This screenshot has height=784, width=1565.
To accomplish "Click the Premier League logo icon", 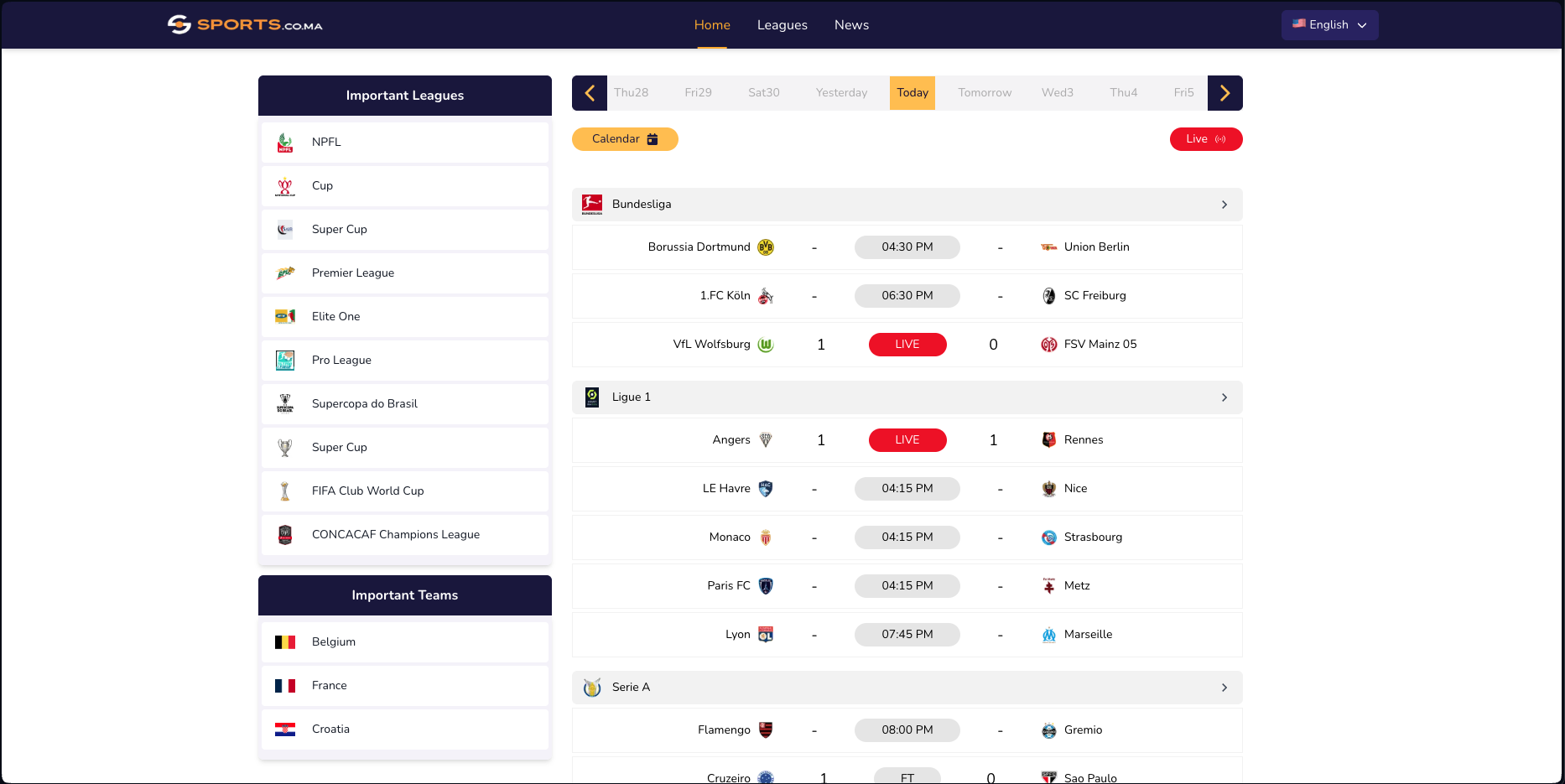I will coord(285,273).
